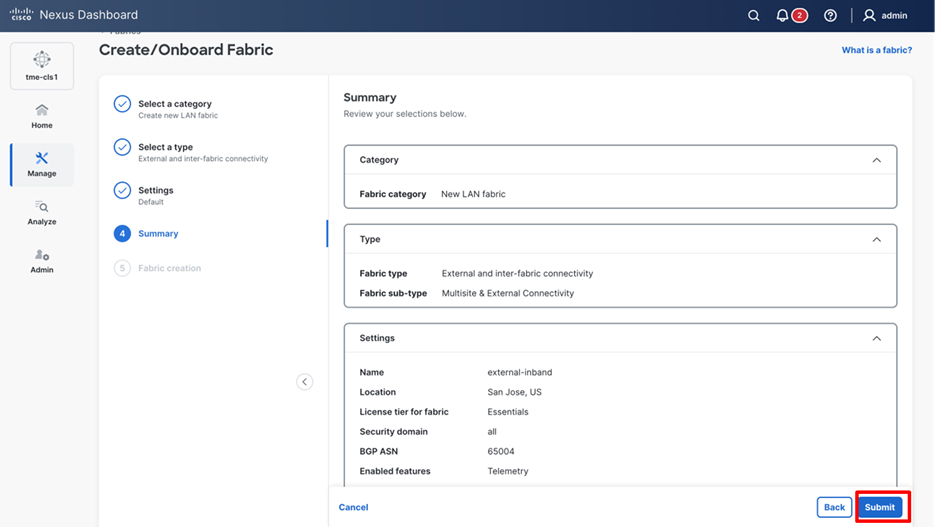This screenshot has width=936, height=527.
Task: Return to the Select a type step
Action: coord(165,147)
